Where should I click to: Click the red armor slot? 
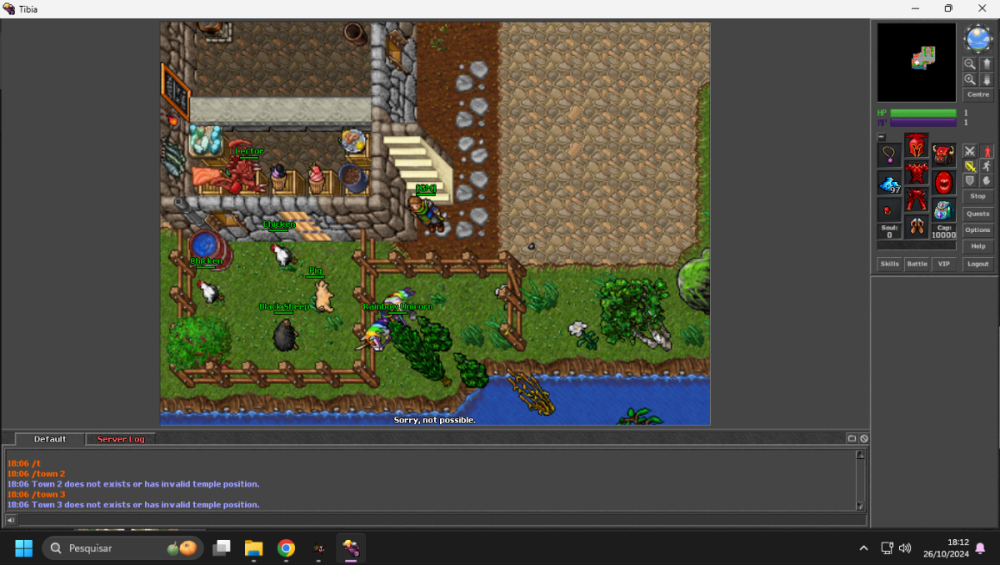[916, 174]
